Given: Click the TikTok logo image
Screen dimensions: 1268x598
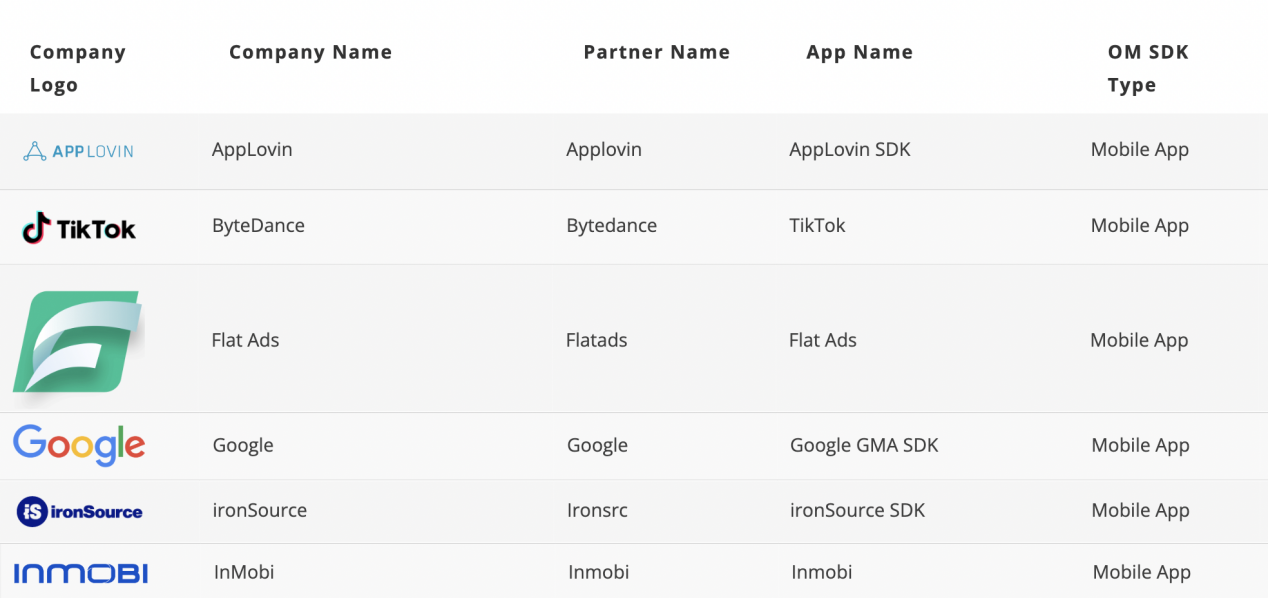Looking at the screenshot, I should coord(79,228).
